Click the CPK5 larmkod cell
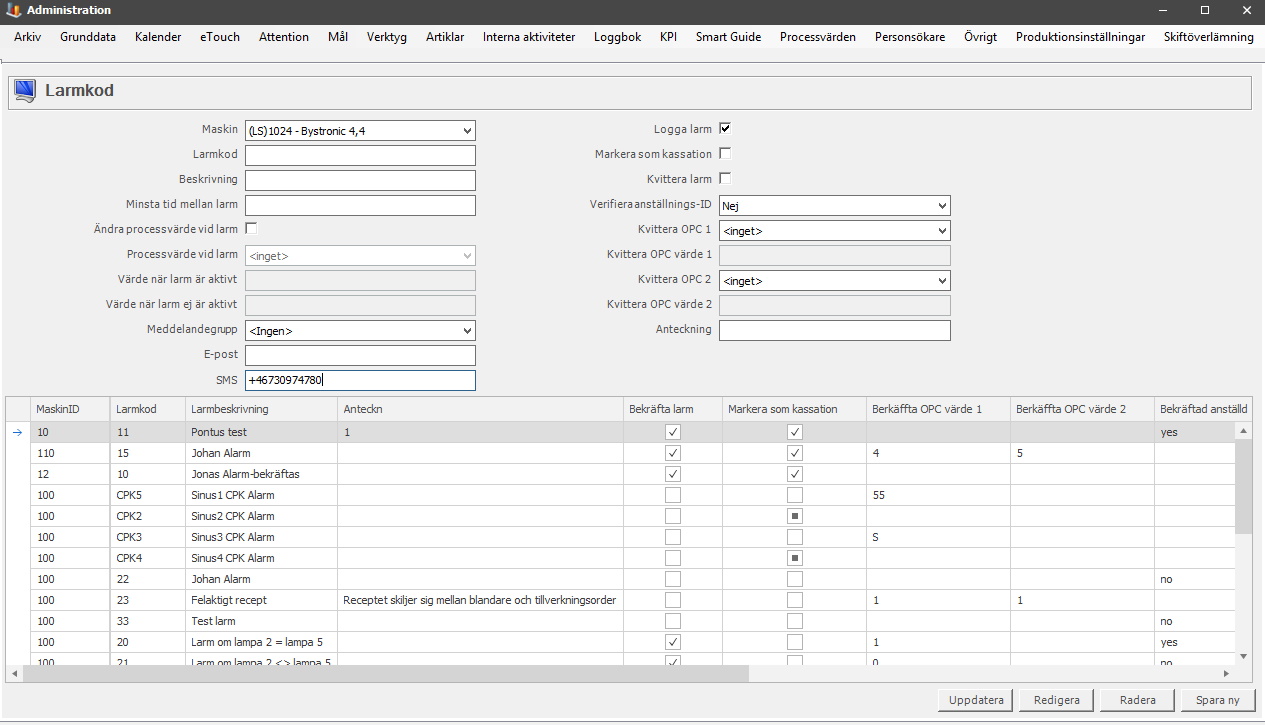1265x725 pixels. tap(148, 495)
